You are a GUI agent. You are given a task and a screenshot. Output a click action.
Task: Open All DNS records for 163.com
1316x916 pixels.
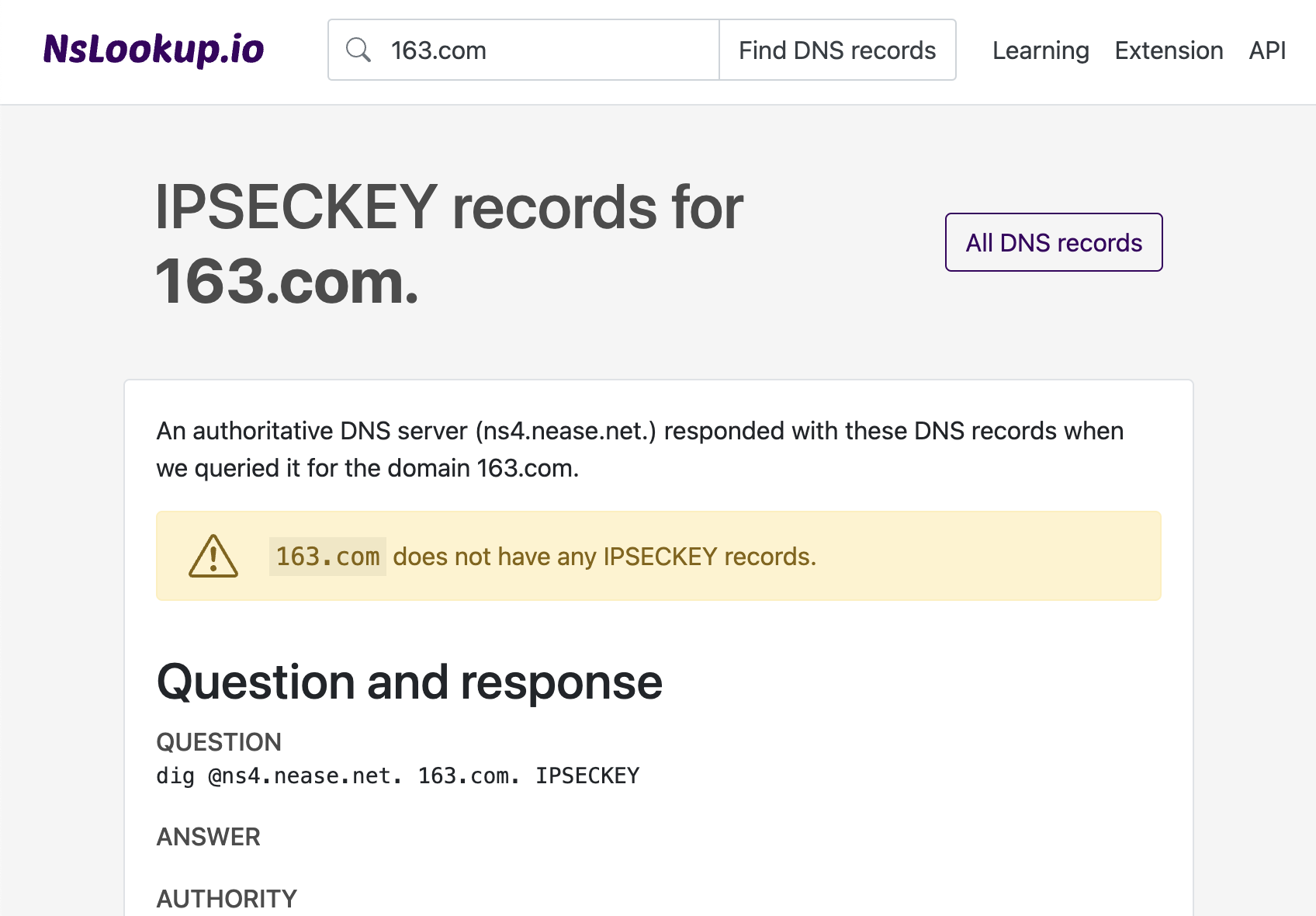tap(1053, 242)
